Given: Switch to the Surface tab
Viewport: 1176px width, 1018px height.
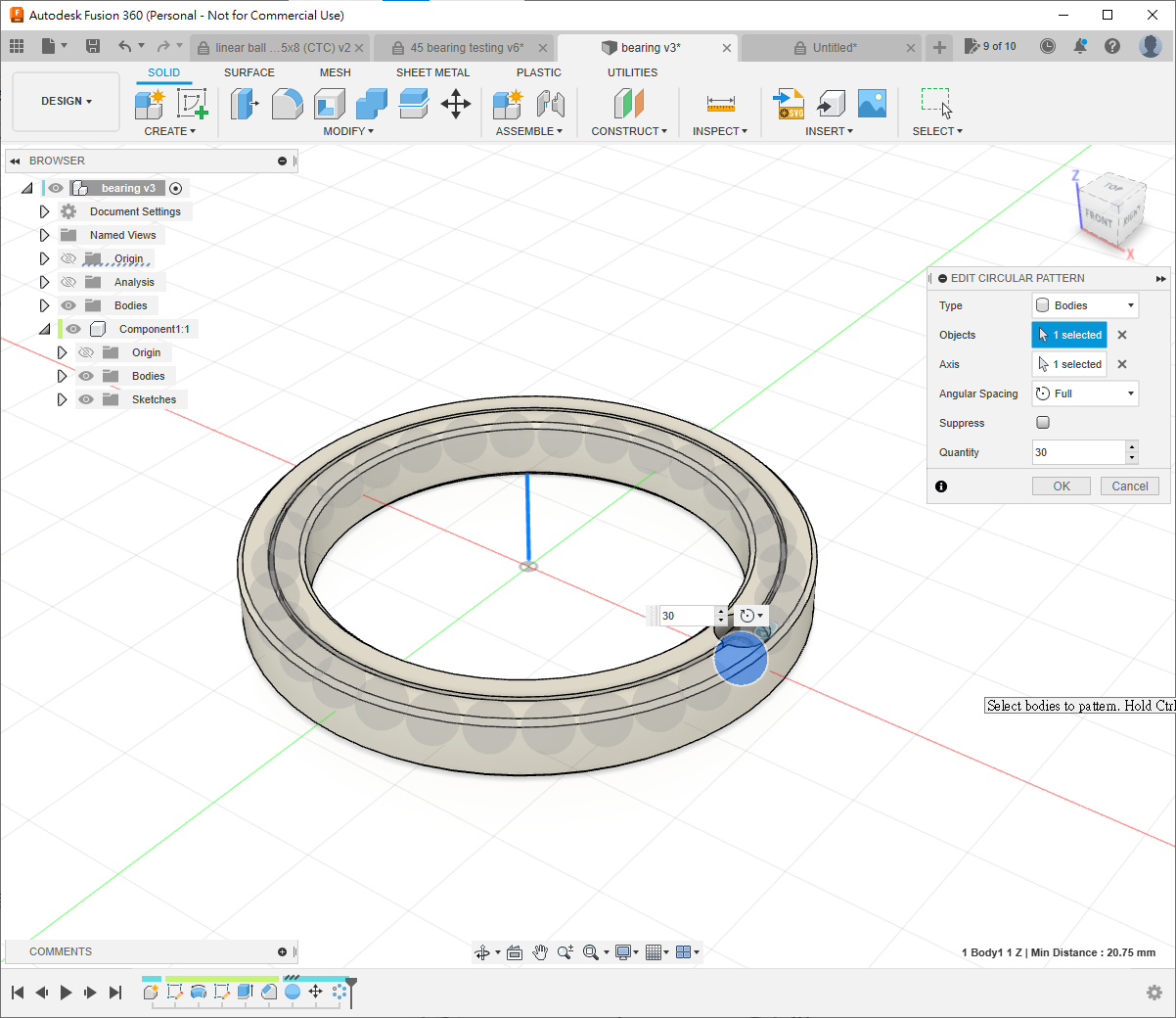Looking at the screenshot, I should [x=249, y=72].
